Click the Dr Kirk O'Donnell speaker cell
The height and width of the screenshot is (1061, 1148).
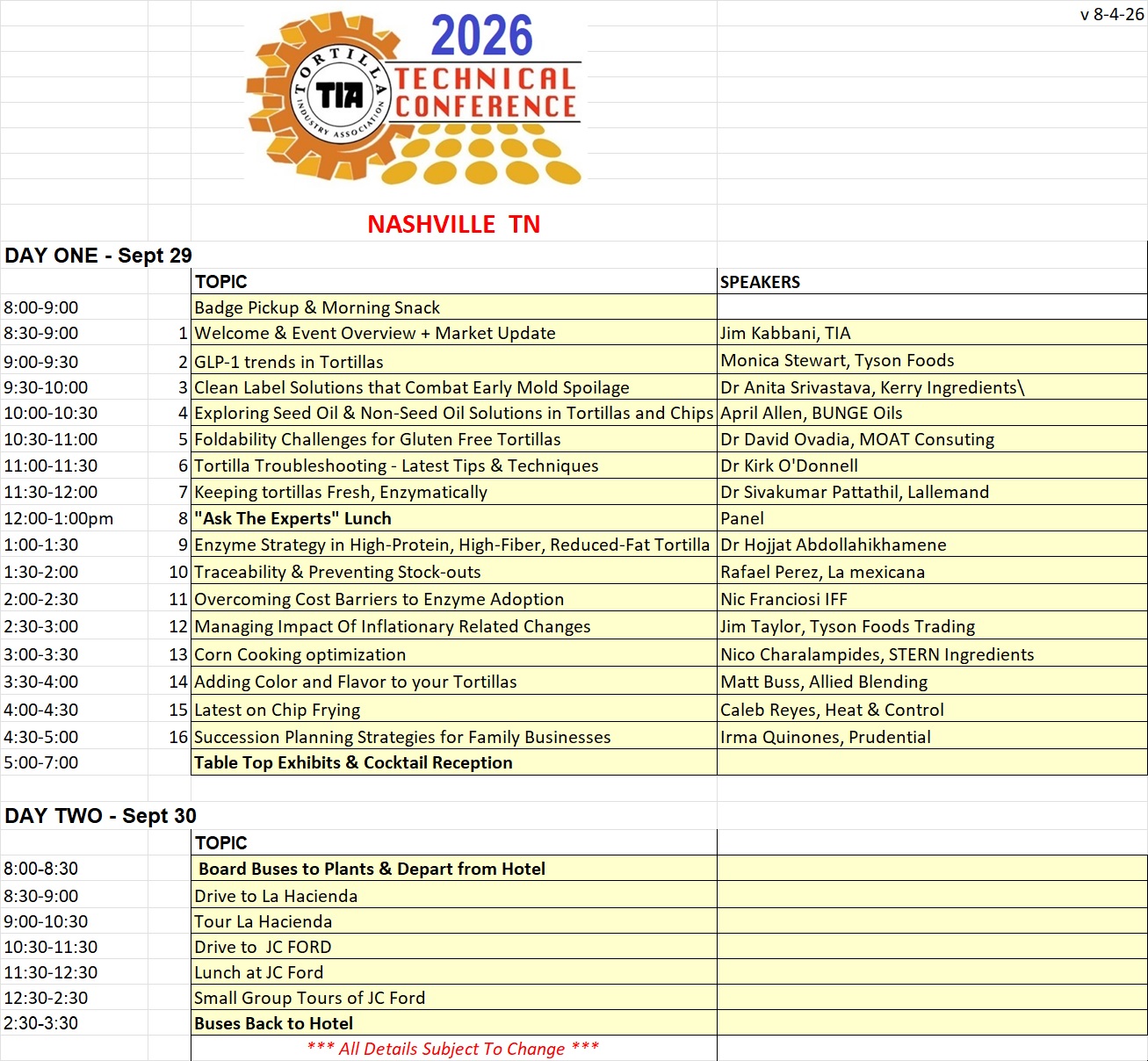pyautogui.click(x=932, y=466)
